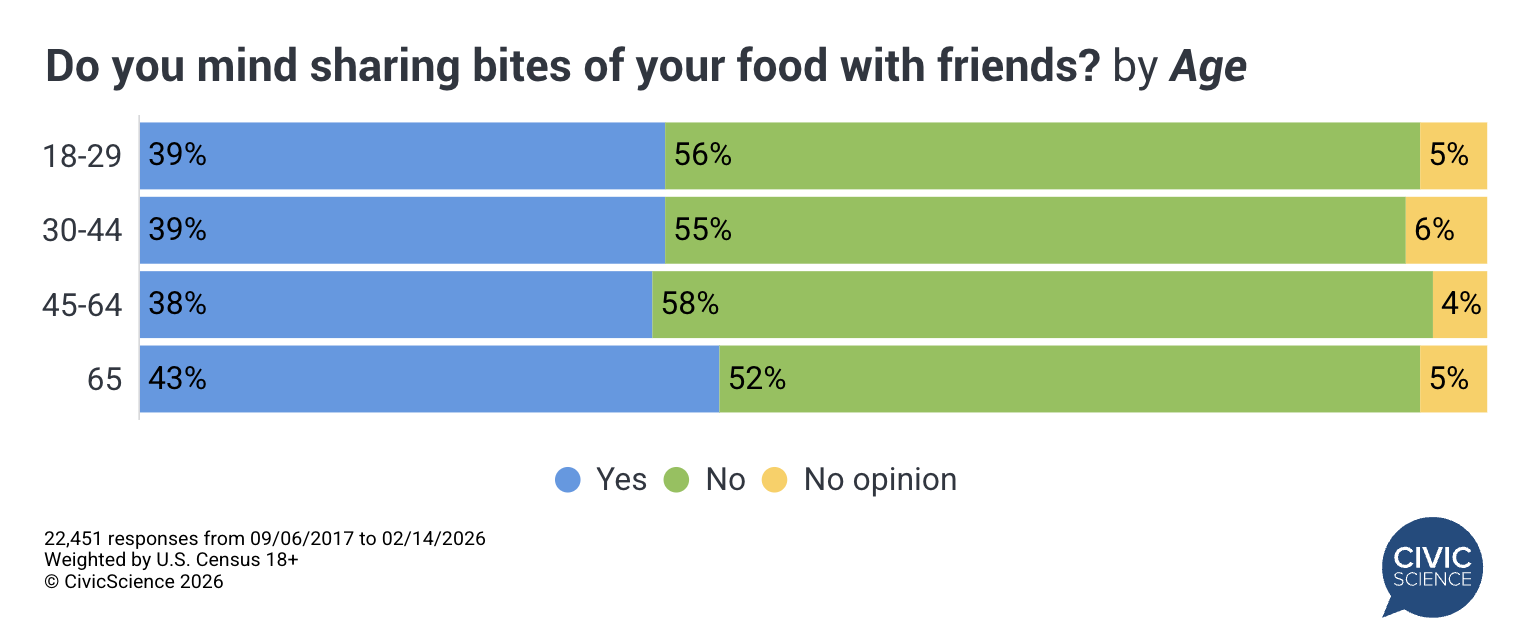The width and height of the screenshot is (1524, 638).
Task: Click the 18-29 age axis label
Action: coord(82,156)
